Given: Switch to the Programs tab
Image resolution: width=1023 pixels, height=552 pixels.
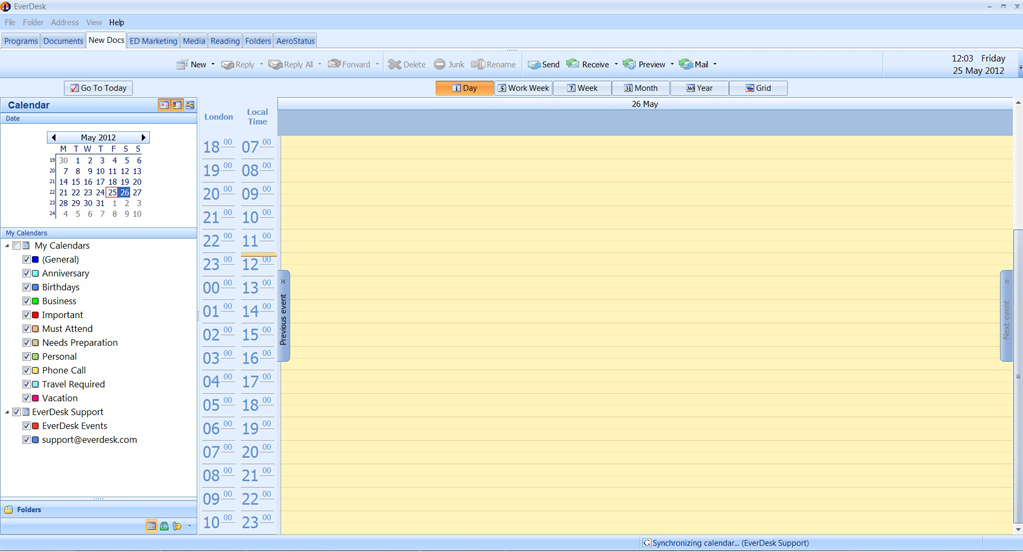Looking at the screenshot, I should coord(21,40).
